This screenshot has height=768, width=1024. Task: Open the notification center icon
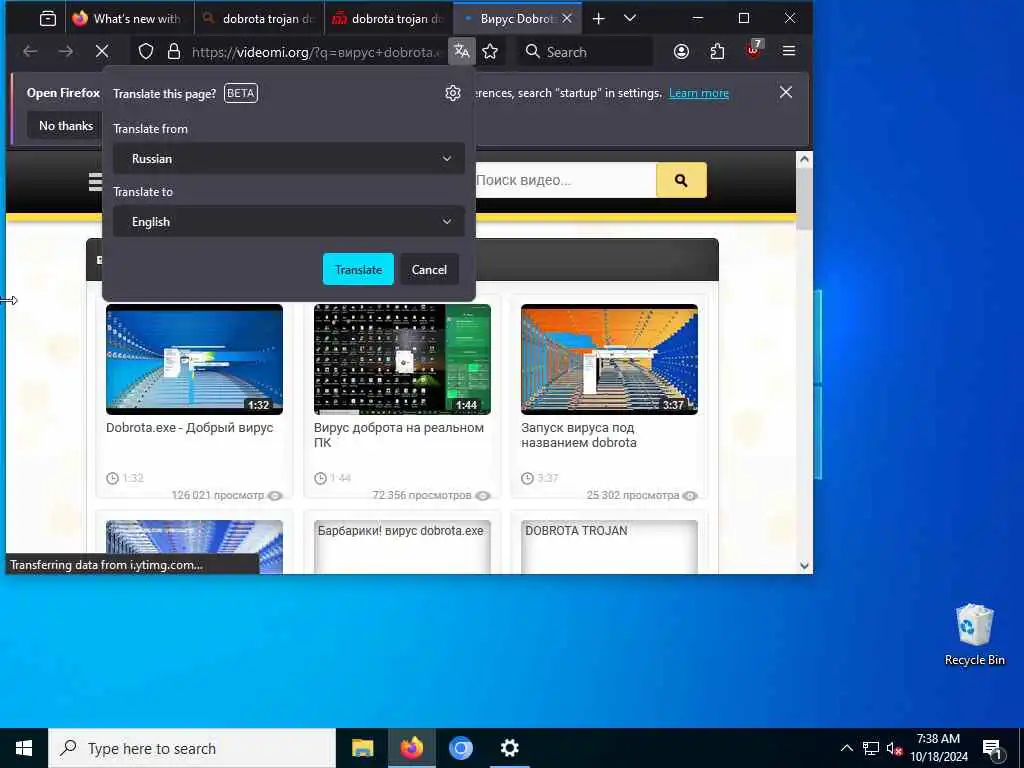coord(993,748)
